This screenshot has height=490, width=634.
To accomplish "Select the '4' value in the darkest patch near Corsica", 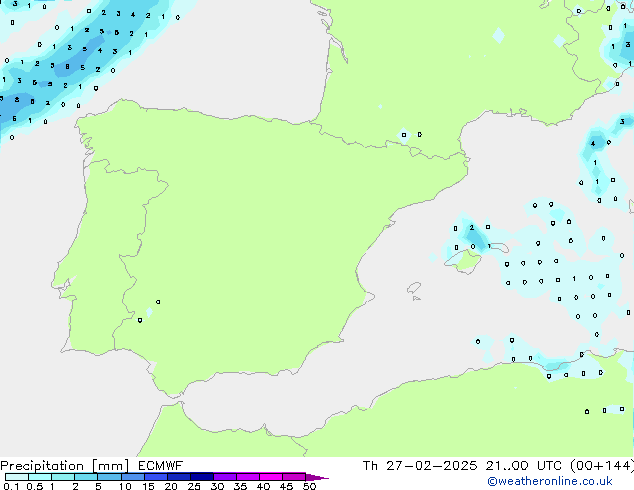I will click(593, 144).
